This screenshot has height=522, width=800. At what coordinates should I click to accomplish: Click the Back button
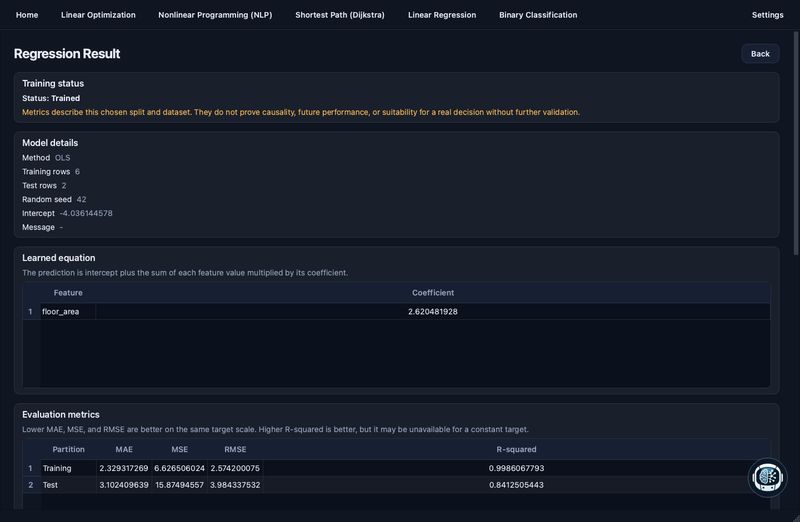(760, 54)
